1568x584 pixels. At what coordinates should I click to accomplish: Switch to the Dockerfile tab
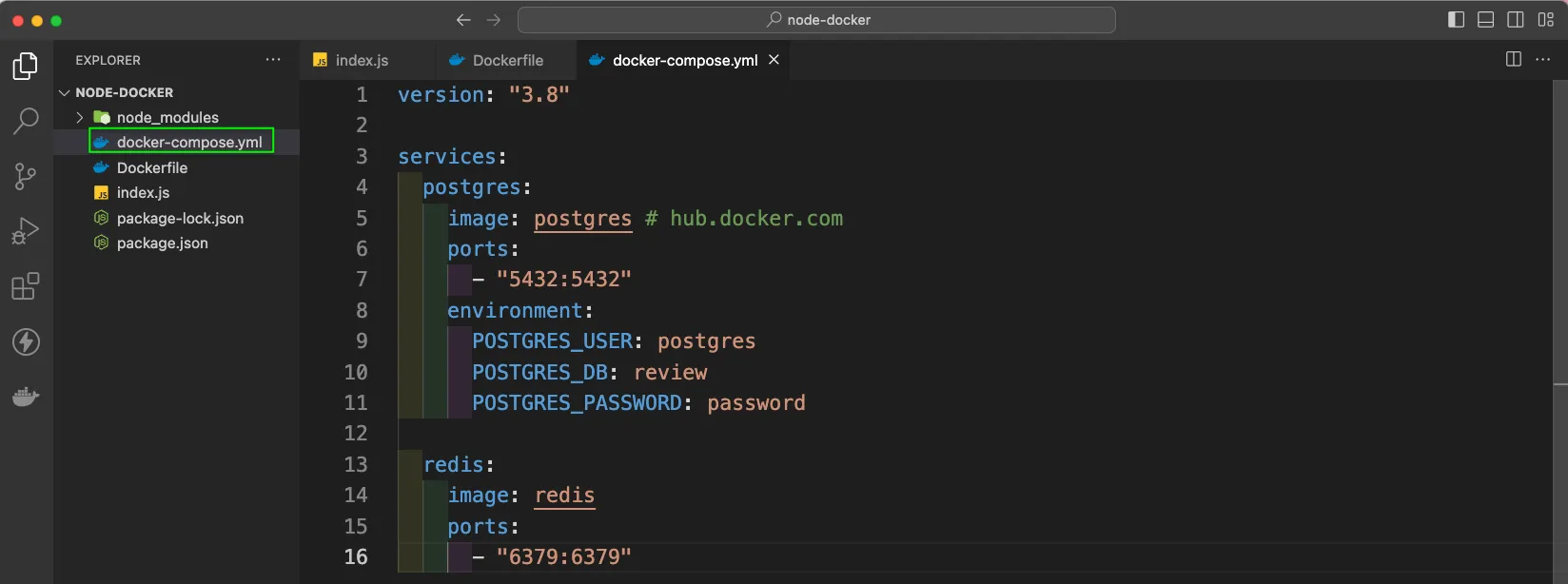pyautogui.click(x=506, y=60)
